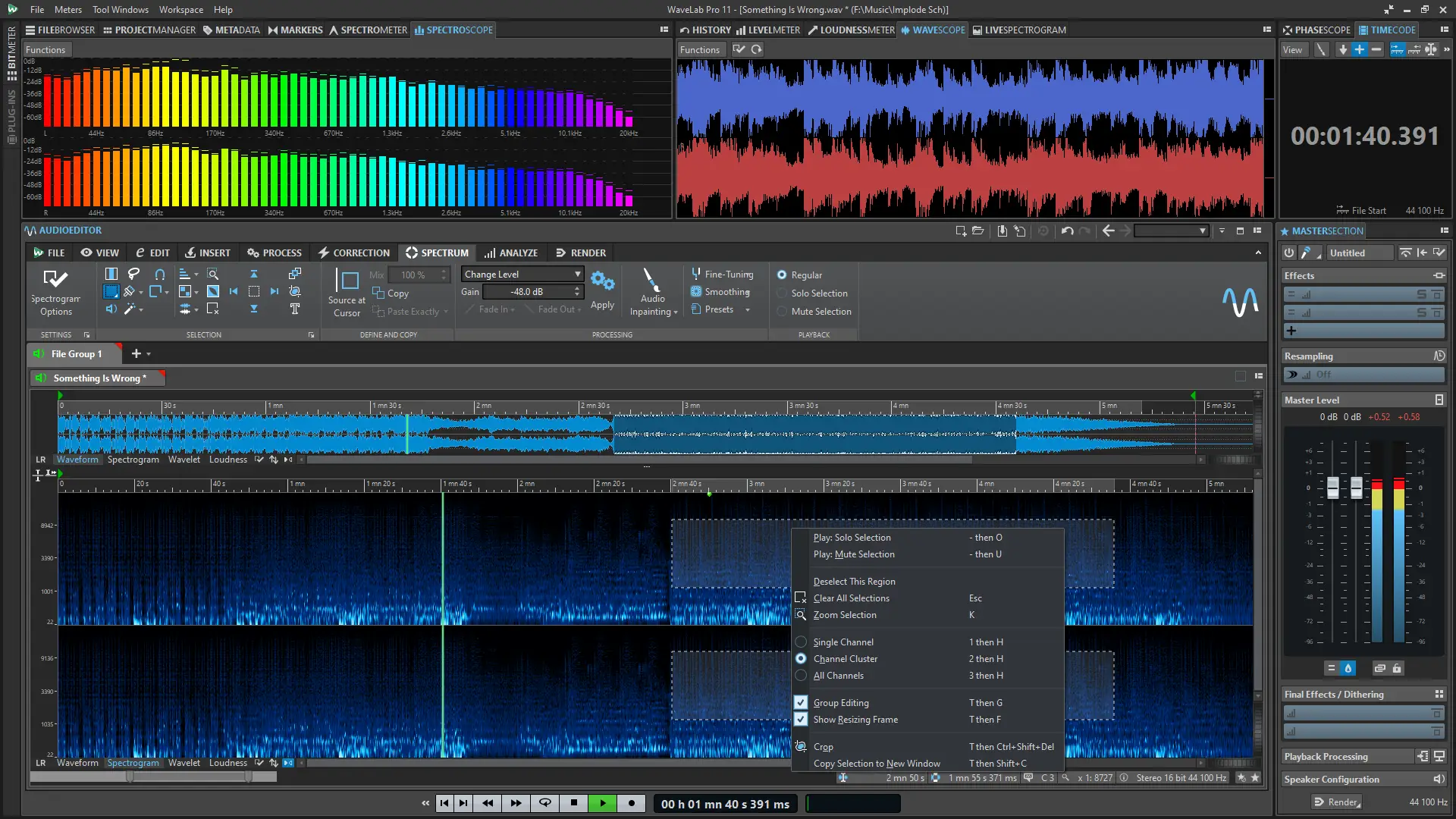Click the Audio Inpainting tool icon

651,280
